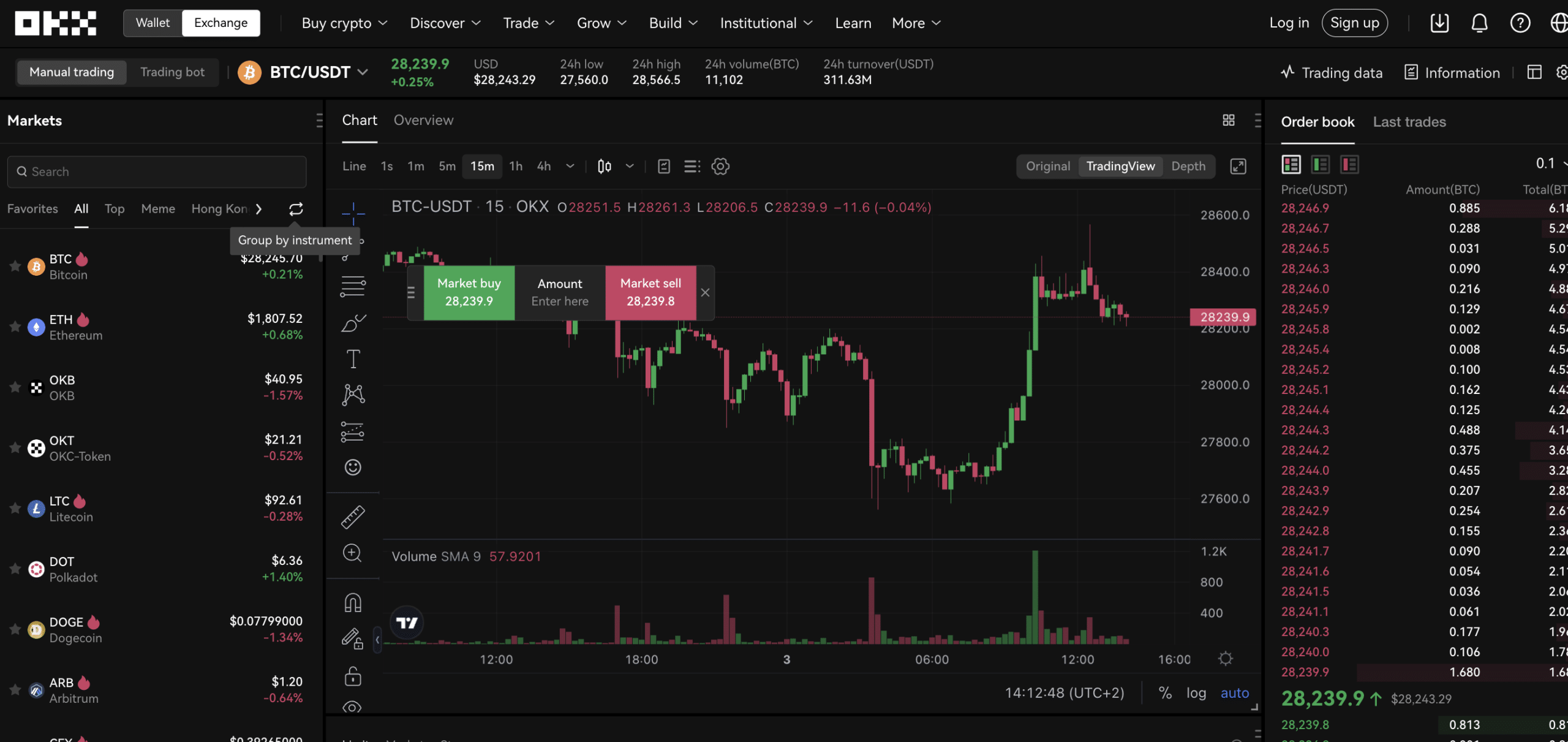Open the emoji icons tool

pyautogui.click(x=353, y=468)
